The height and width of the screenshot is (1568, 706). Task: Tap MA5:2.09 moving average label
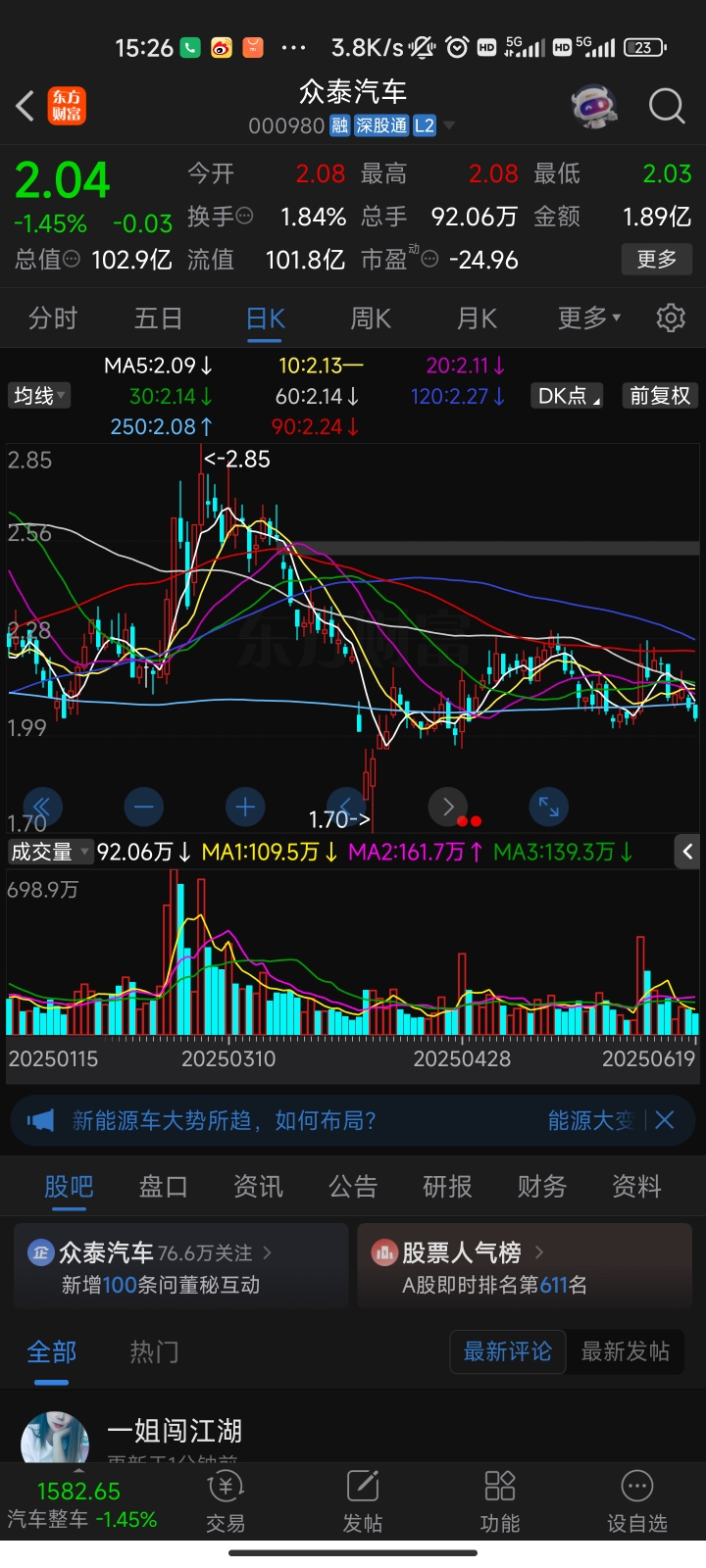tap(159, 366)
